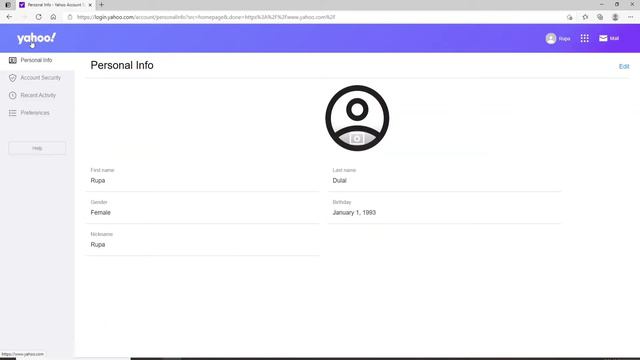
Task: Click the address bar URL
Action: pos(206,17)
